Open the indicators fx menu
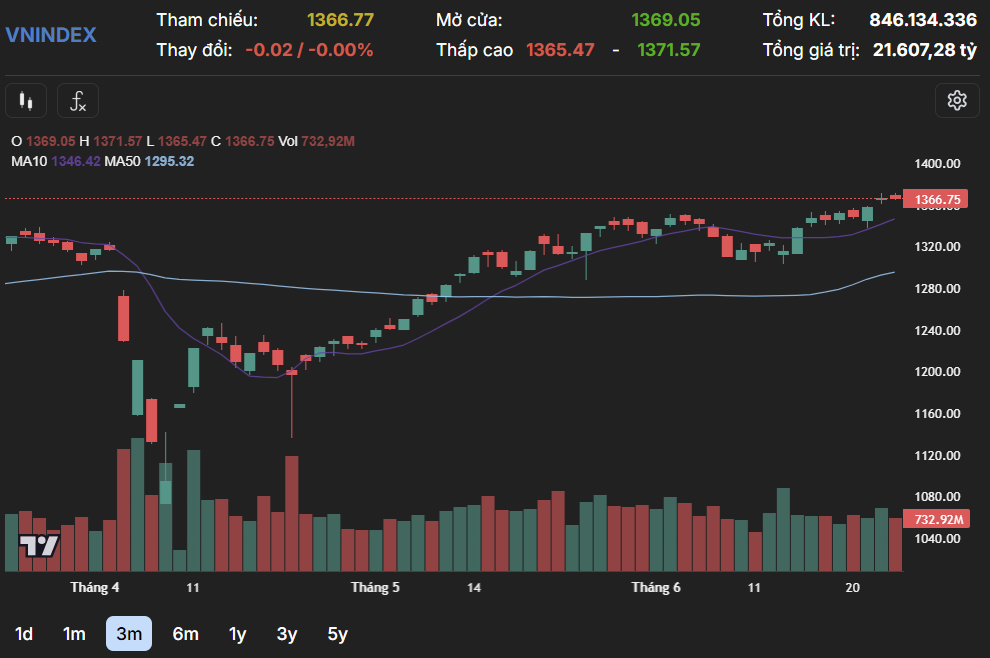 click(78, 101)
